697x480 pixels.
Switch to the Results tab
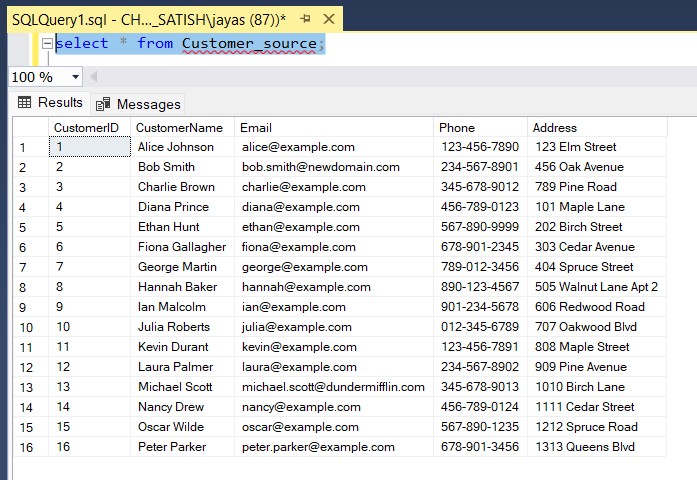[x=50, y=103]
